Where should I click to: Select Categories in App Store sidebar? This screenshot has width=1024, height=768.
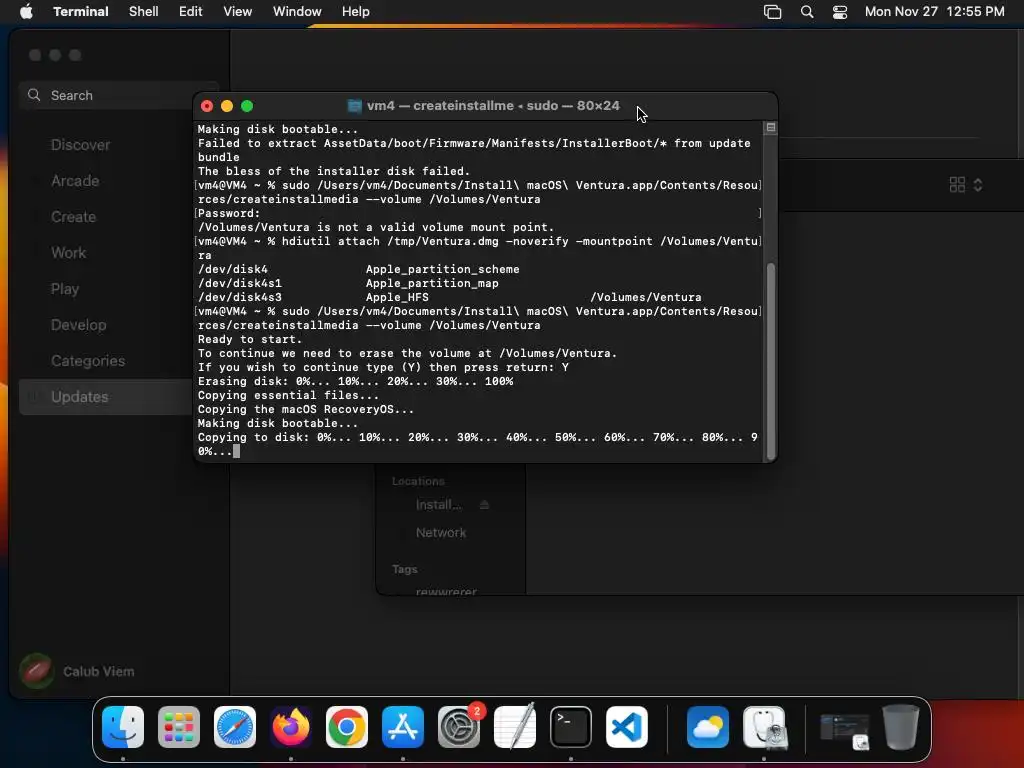coord(88,360)
